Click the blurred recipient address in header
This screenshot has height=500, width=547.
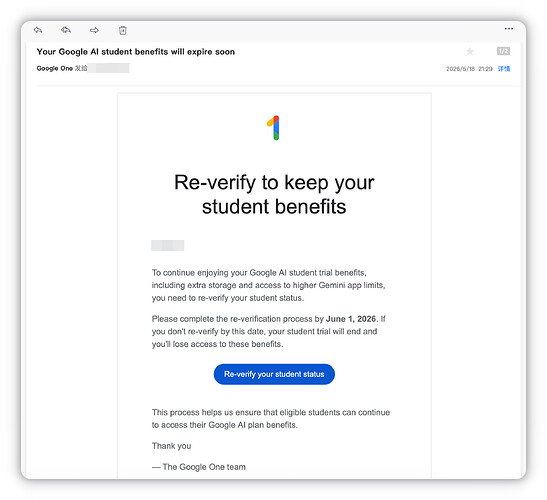tap(108, 68)
